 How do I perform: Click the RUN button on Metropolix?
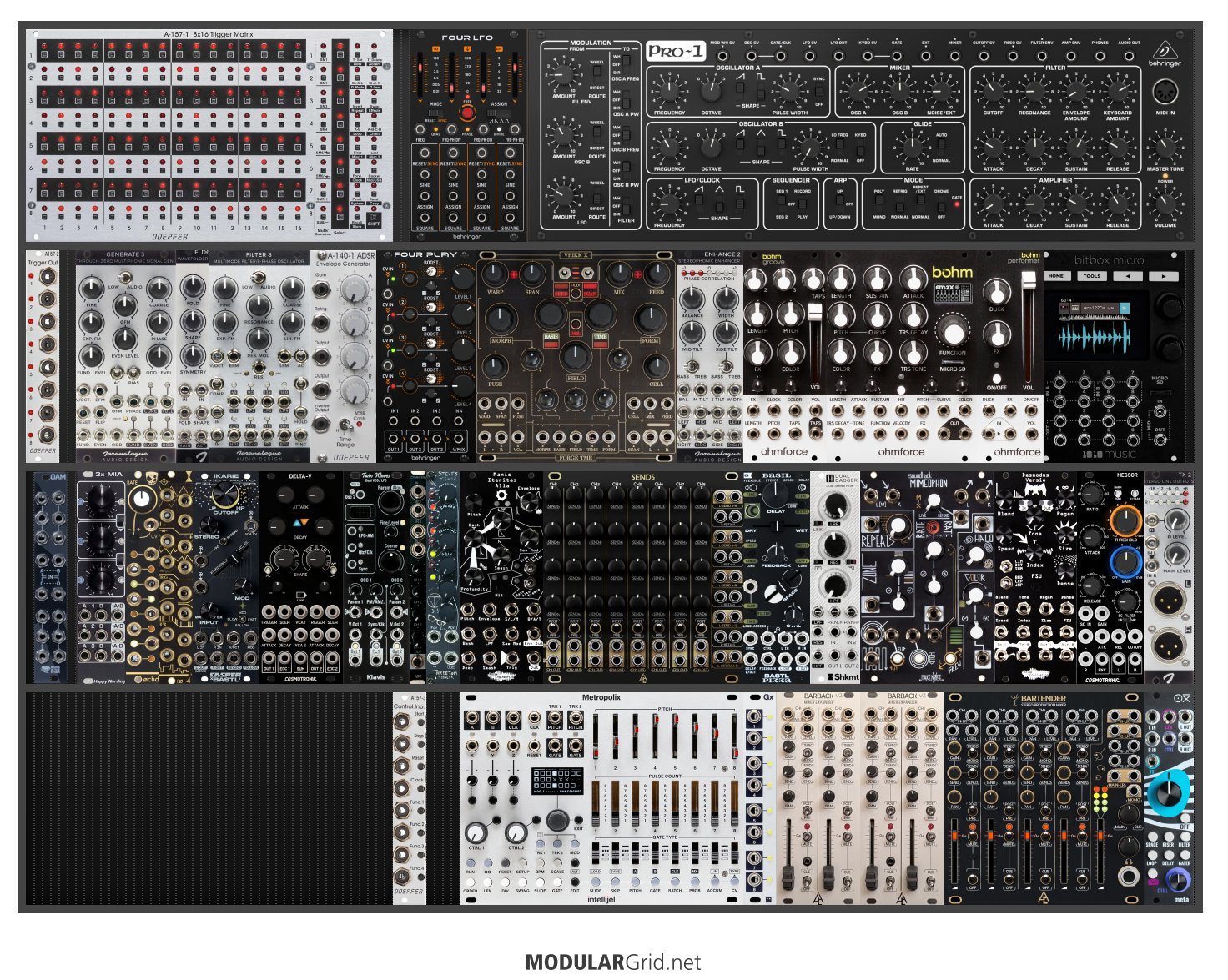click(x=471, y=863)
